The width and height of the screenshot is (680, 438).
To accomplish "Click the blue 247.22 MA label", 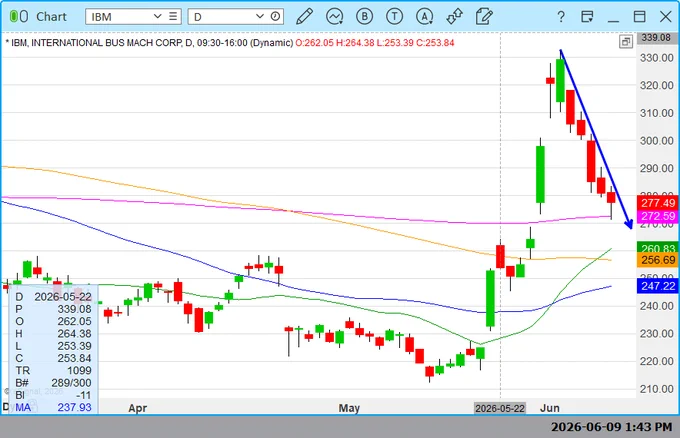I will (658, 286).
